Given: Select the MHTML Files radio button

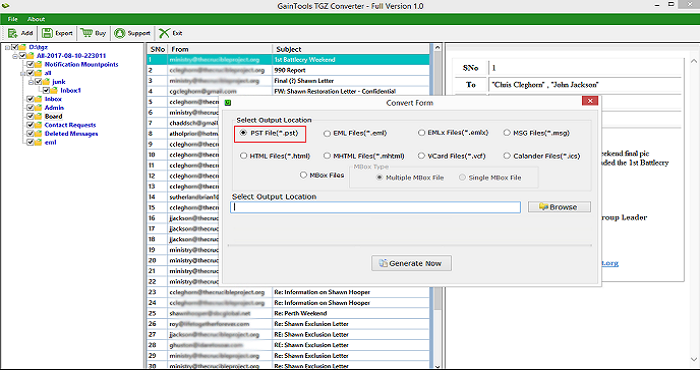Looking at the screenshot, I should [327, 156].
